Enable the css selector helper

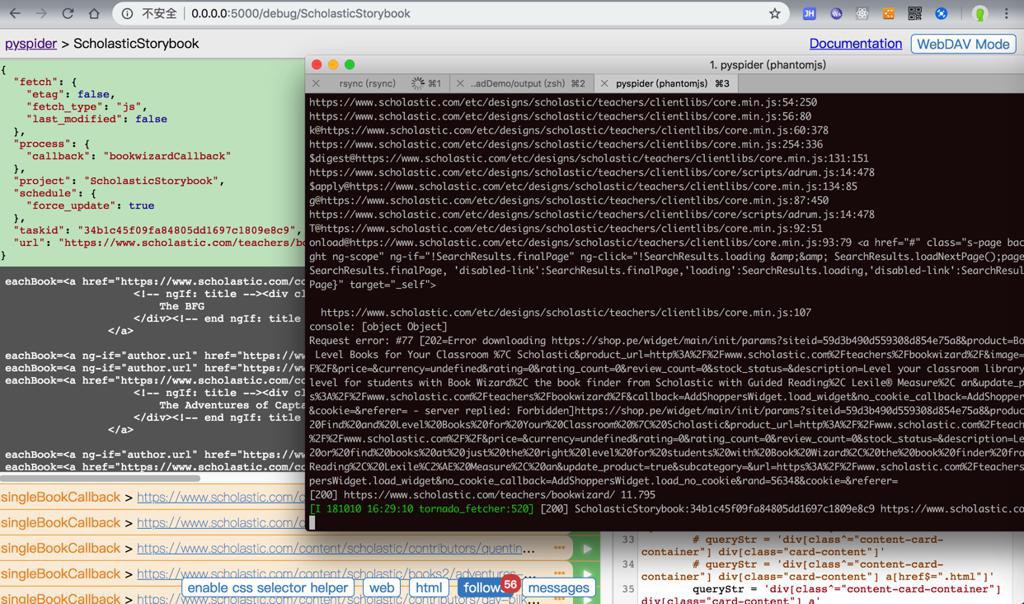pos(267,588)
